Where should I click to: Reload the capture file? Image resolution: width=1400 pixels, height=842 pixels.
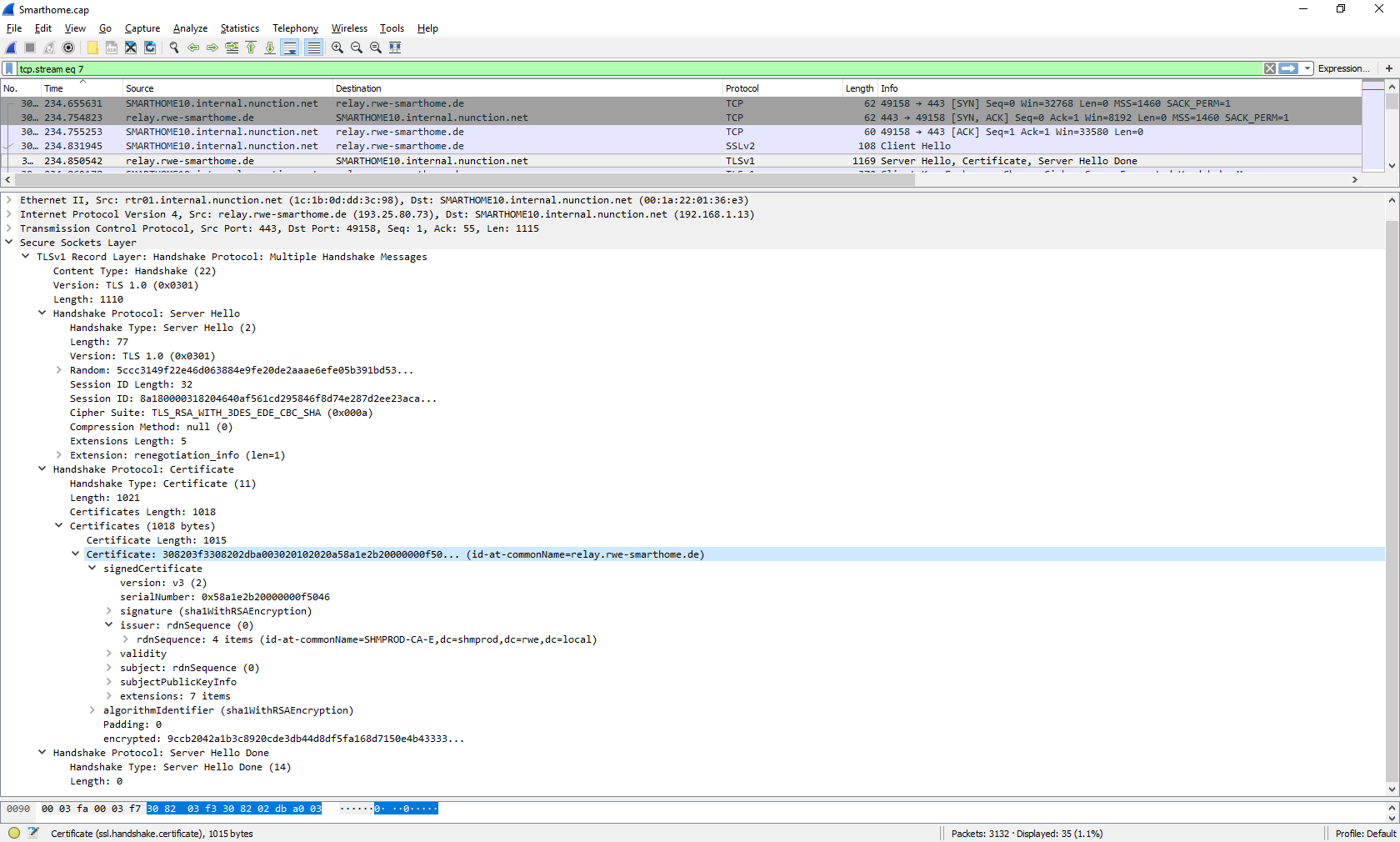(150, 48)
